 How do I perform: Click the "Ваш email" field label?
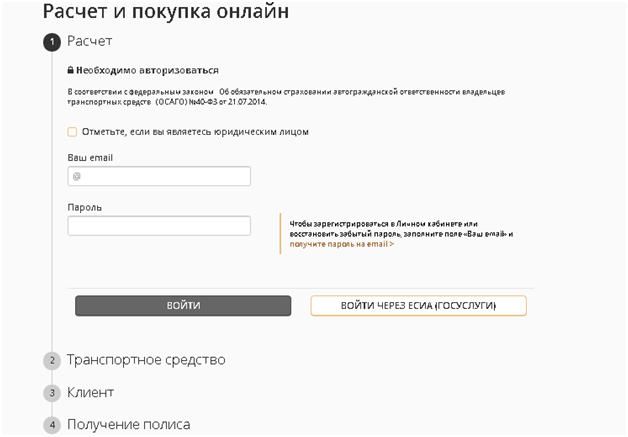point(90,157)
